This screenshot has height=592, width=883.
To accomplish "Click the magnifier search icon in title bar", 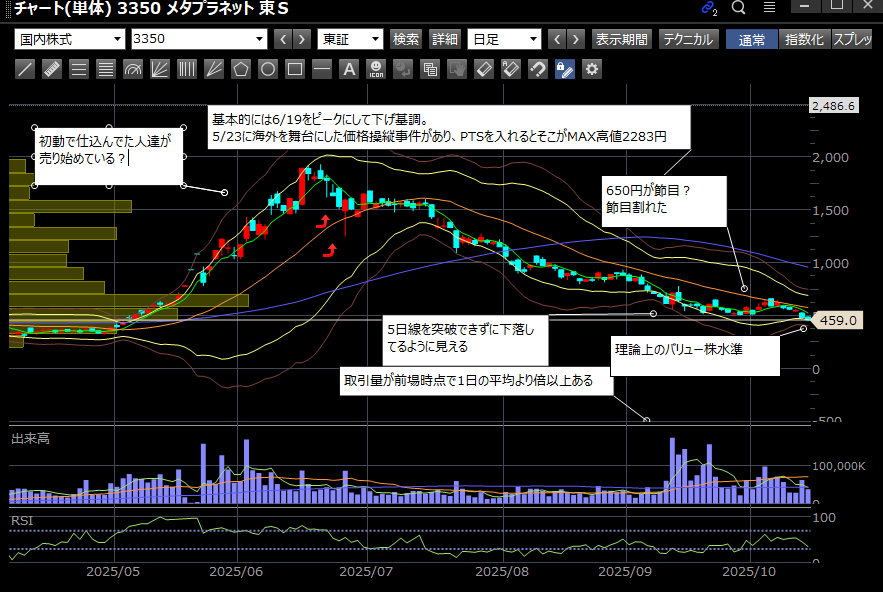I will tap(739, 7).
